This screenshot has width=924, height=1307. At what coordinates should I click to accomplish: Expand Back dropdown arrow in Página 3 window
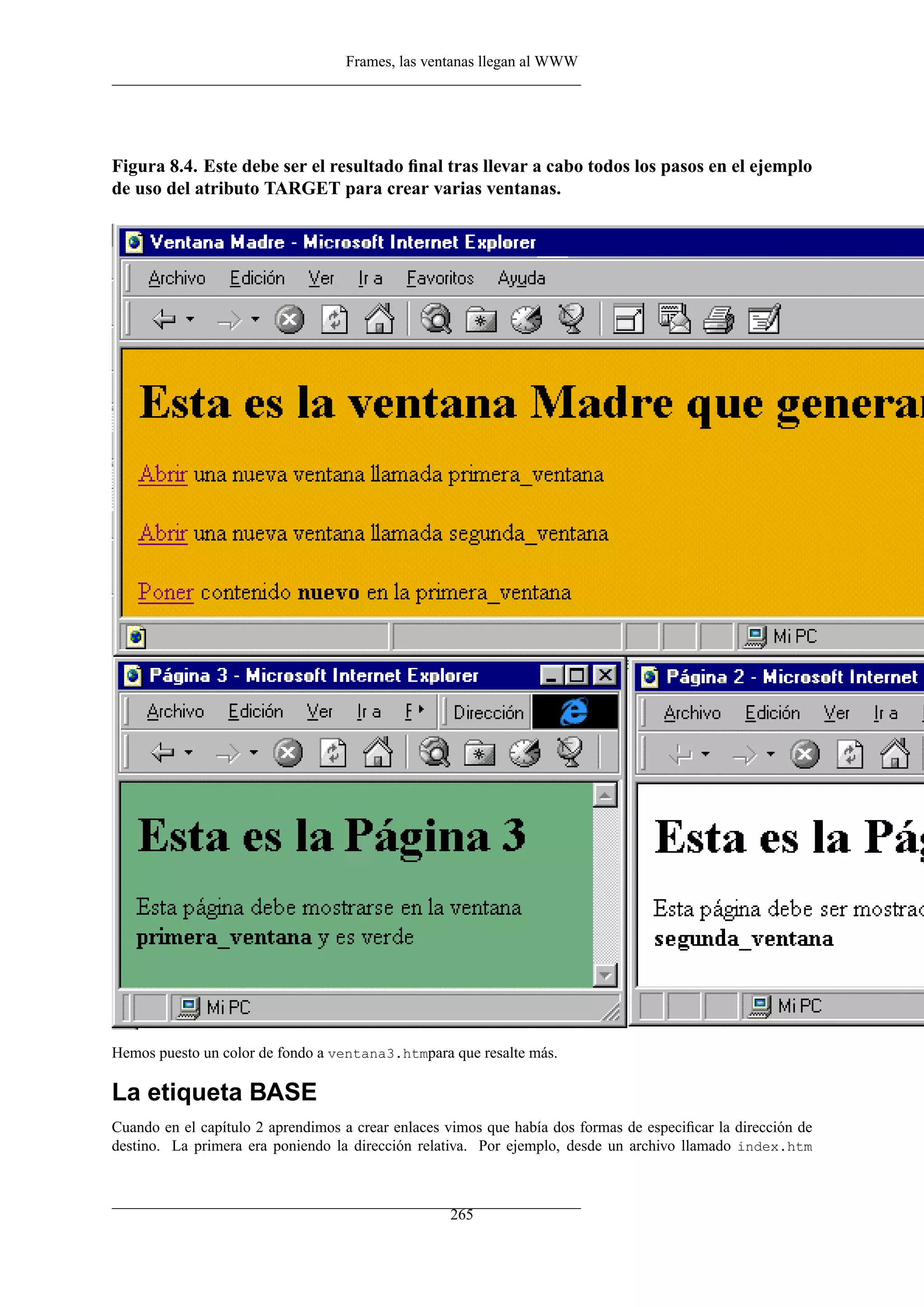tap(189, 752)
